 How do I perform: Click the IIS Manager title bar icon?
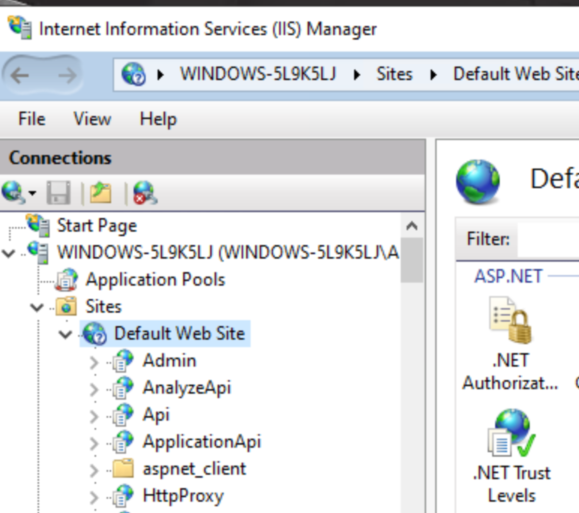(20, 27)
